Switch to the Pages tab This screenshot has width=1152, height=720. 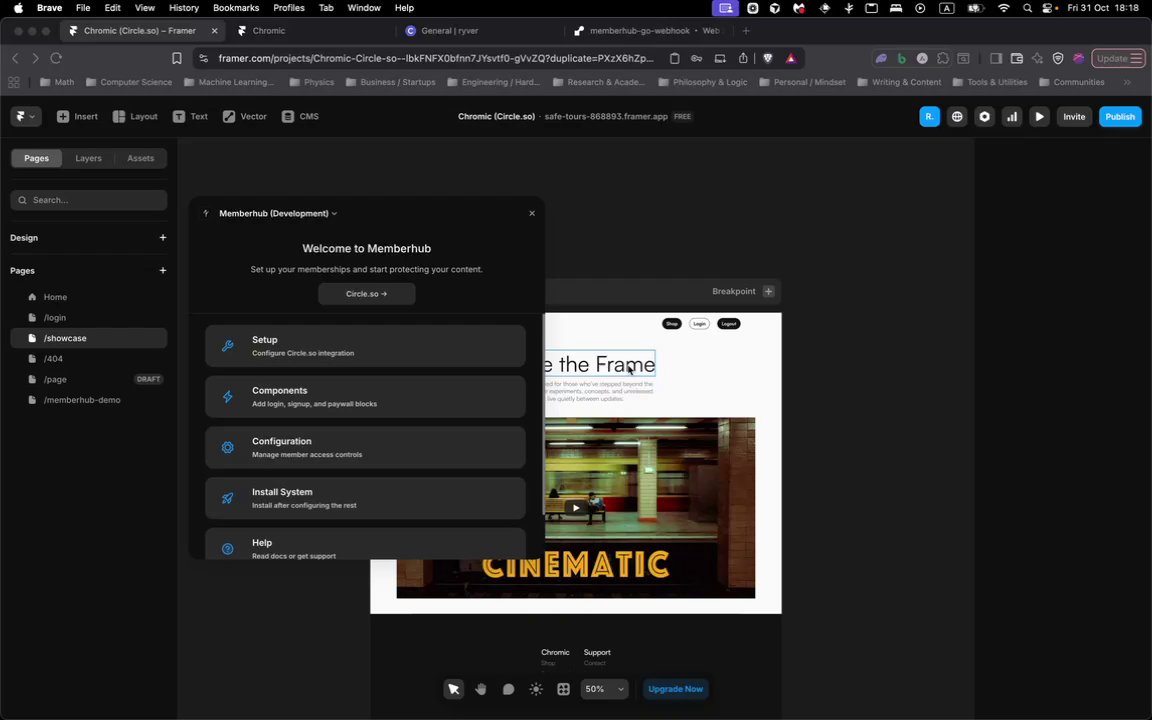[36, 158]
